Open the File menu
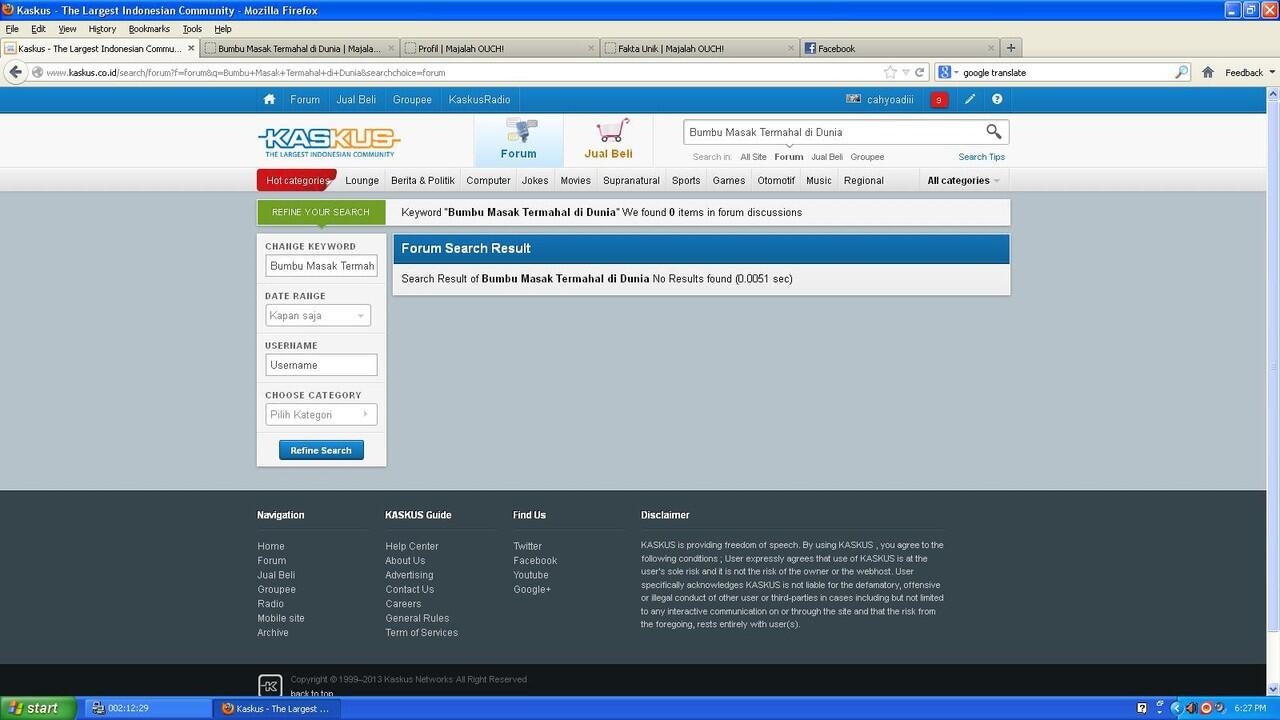This screenshot has height=720, width=1280. pyautogui.click(x=12, y=29)
